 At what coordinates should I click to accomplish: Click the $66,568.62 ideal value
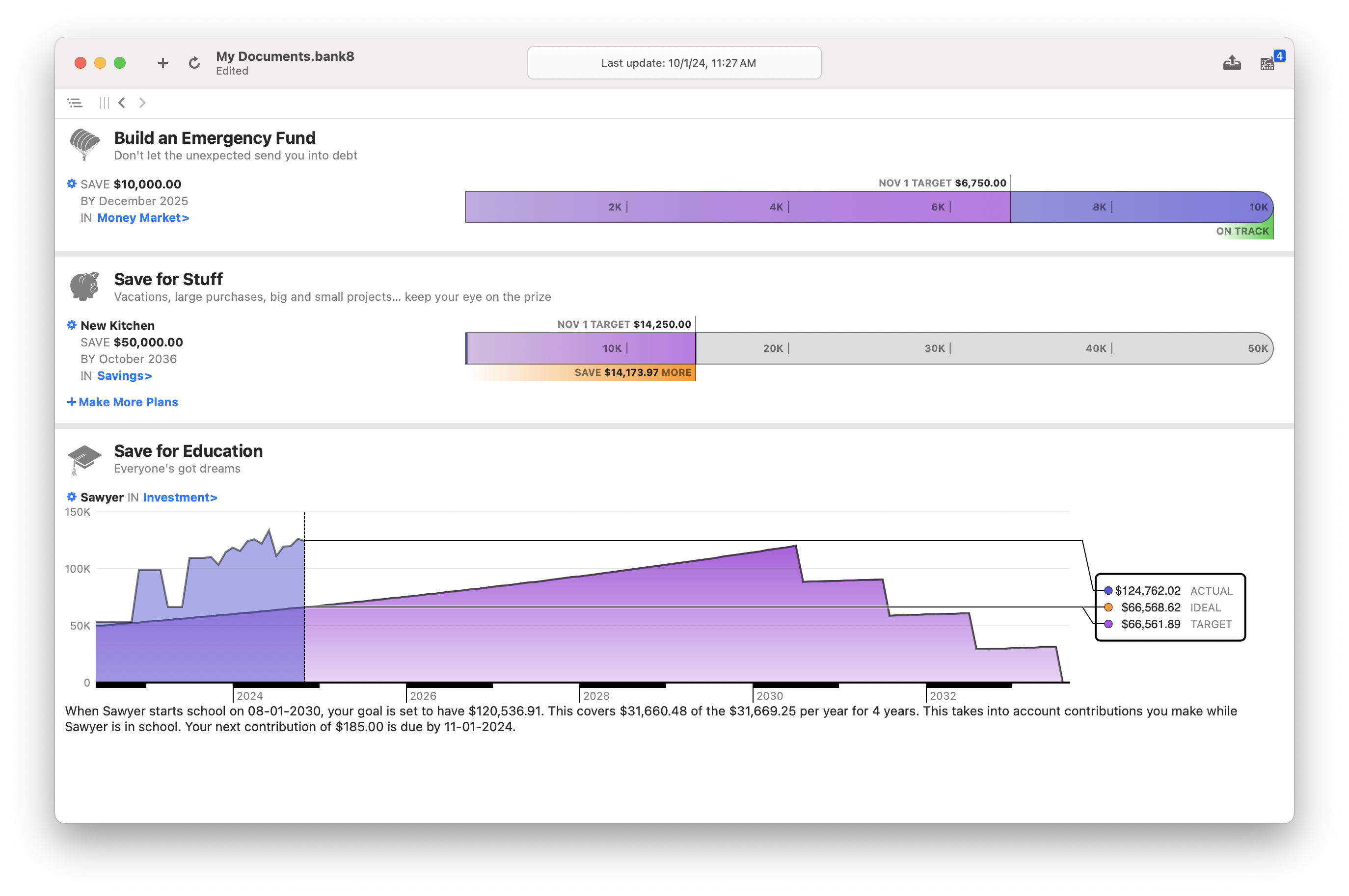click(1151, 607)
